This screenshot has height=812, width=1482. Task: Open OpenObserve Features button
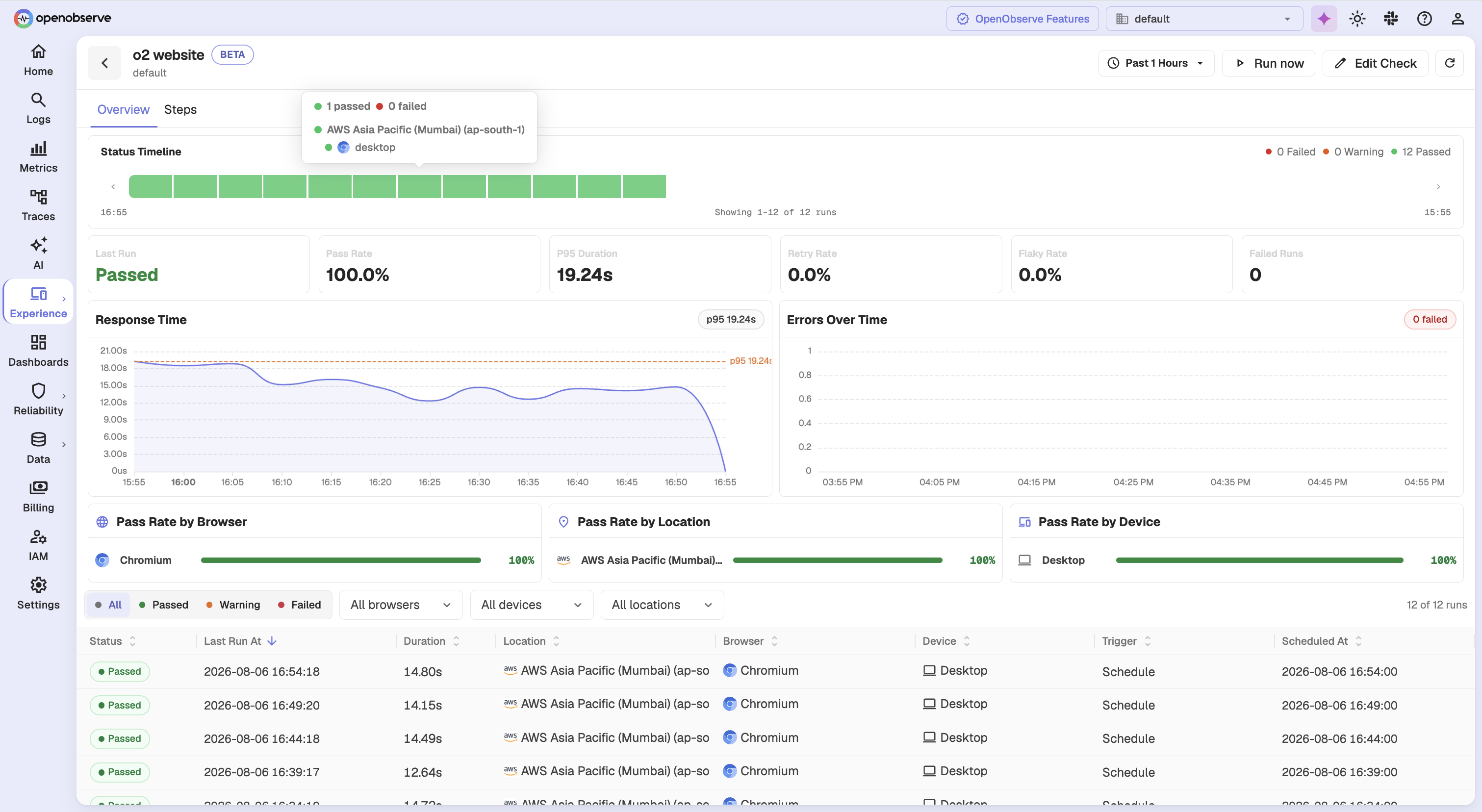(1022, 19)
